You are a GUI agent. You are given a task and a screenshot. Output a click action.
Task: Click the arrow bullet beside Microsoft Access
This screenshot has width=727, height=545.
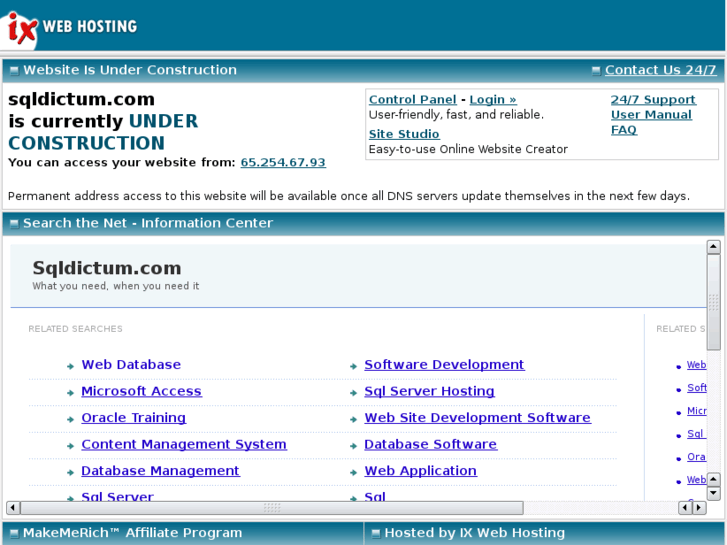(x=70, y=393)
